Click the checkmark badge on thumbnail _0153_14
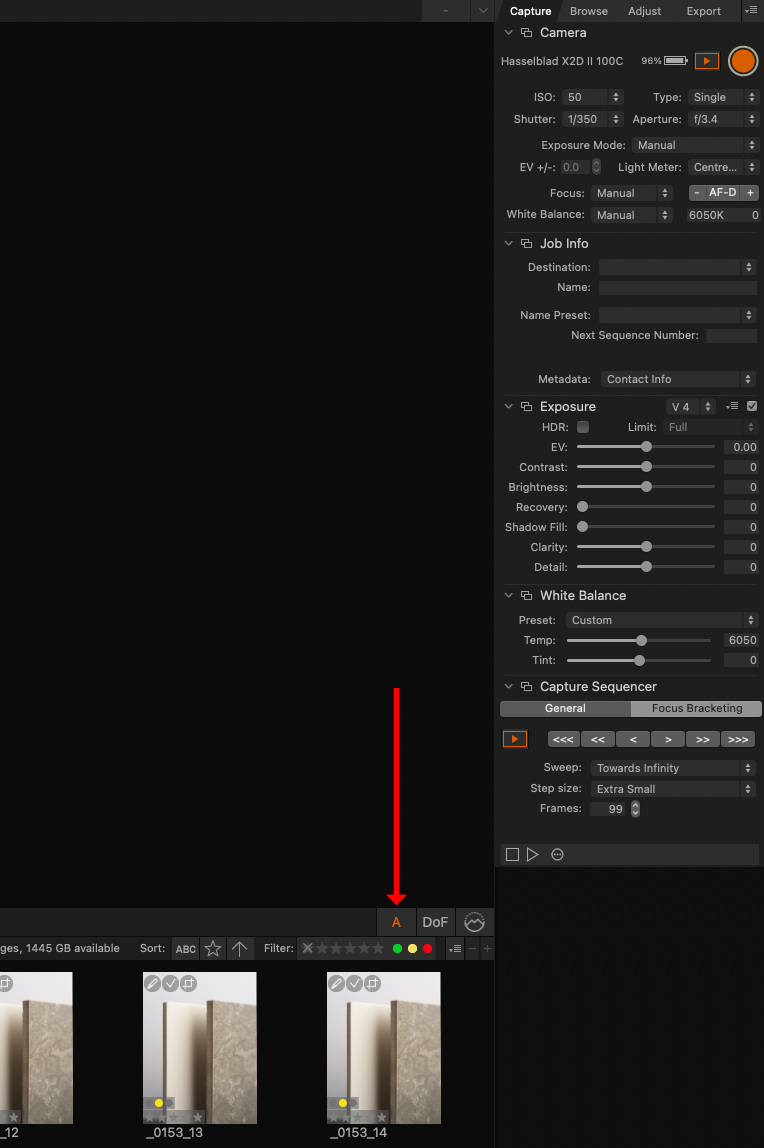 354,983
